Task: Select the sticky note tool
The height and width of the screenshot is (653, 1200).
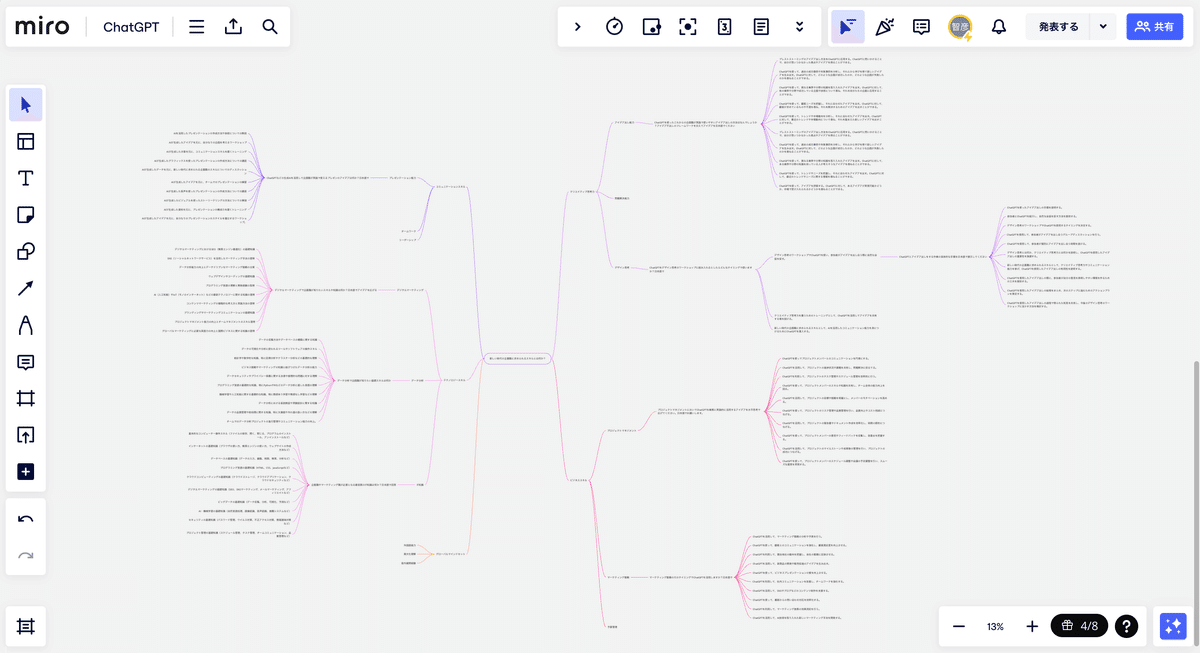Action: tap(26, 215)
